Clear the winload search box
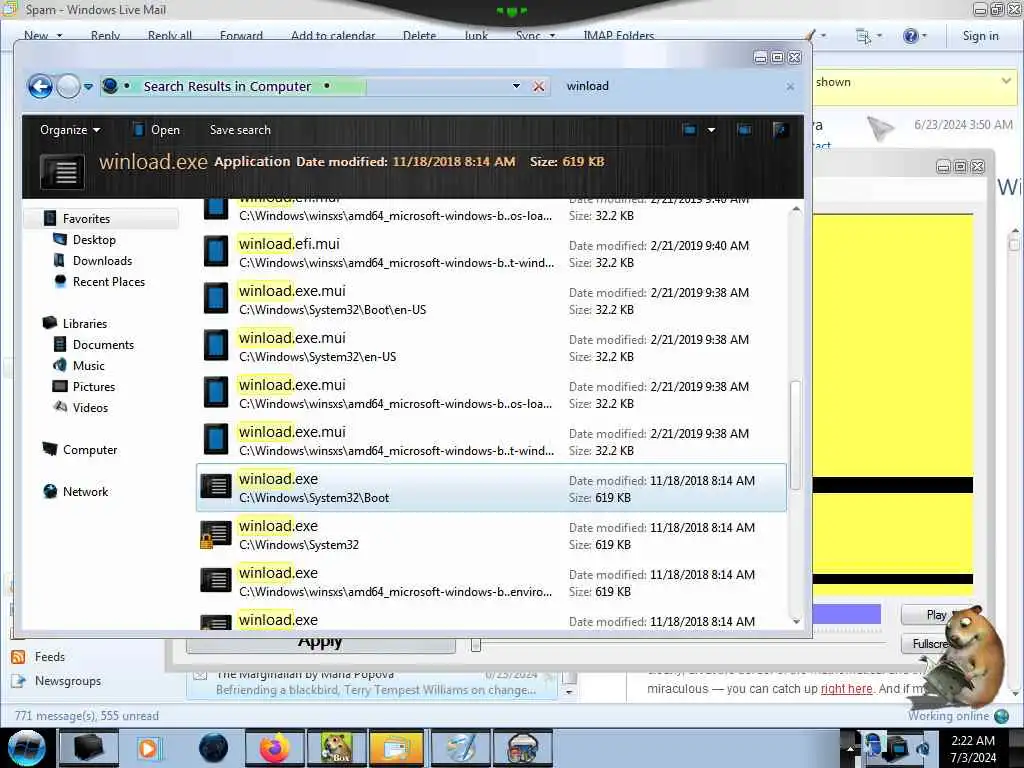 coord(790,86)
